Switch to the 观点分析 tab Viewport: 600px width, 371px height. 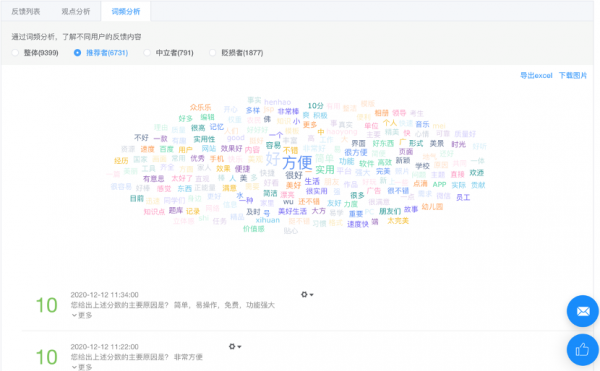76,11
